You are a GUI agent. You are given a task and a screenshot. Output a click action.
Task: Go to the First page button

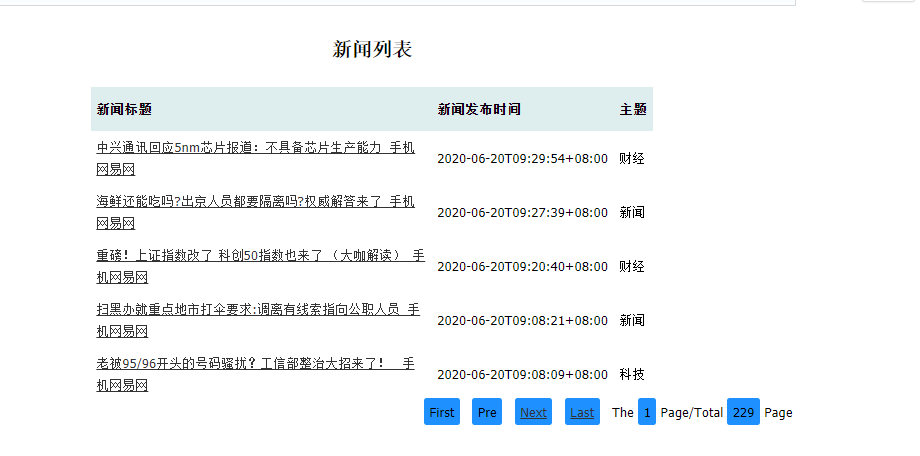click(442, 412)
